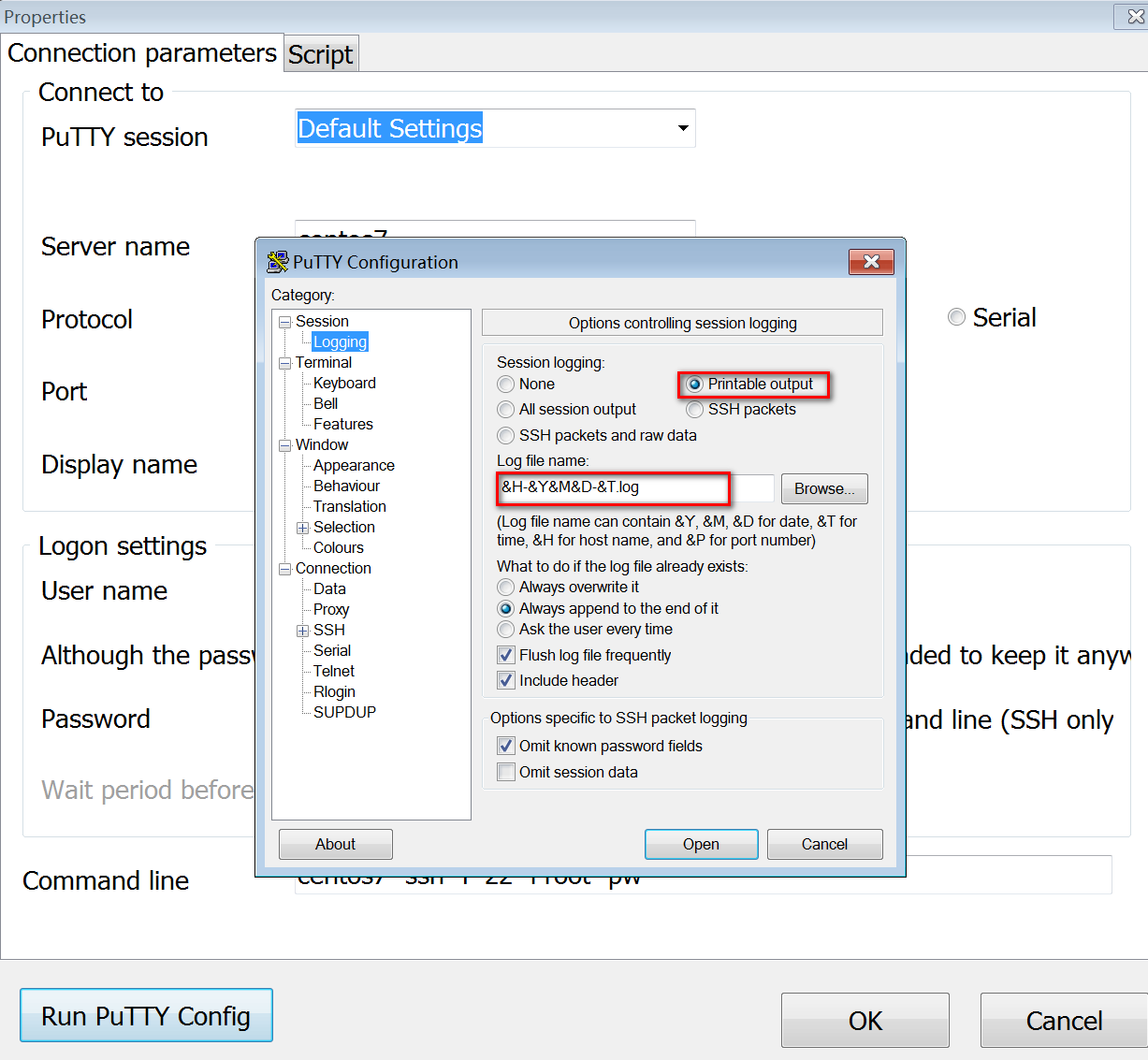Select Keyboard category

344,384
